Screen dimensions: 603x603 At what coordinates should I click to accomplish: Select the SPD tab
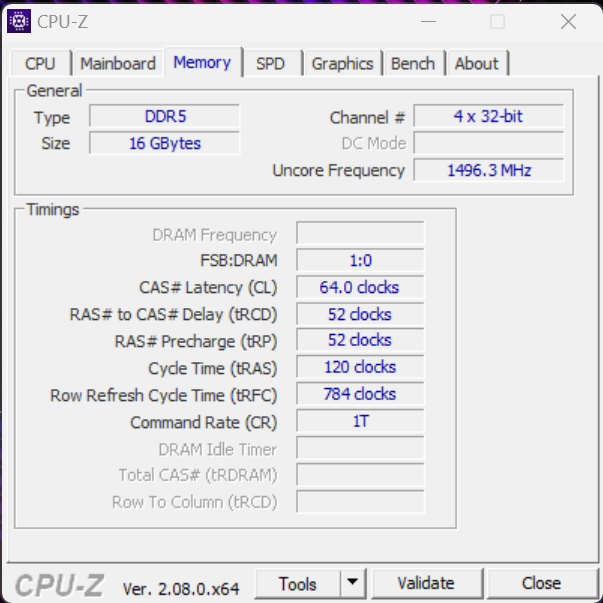pyautogui.click(x=271, y=63)
